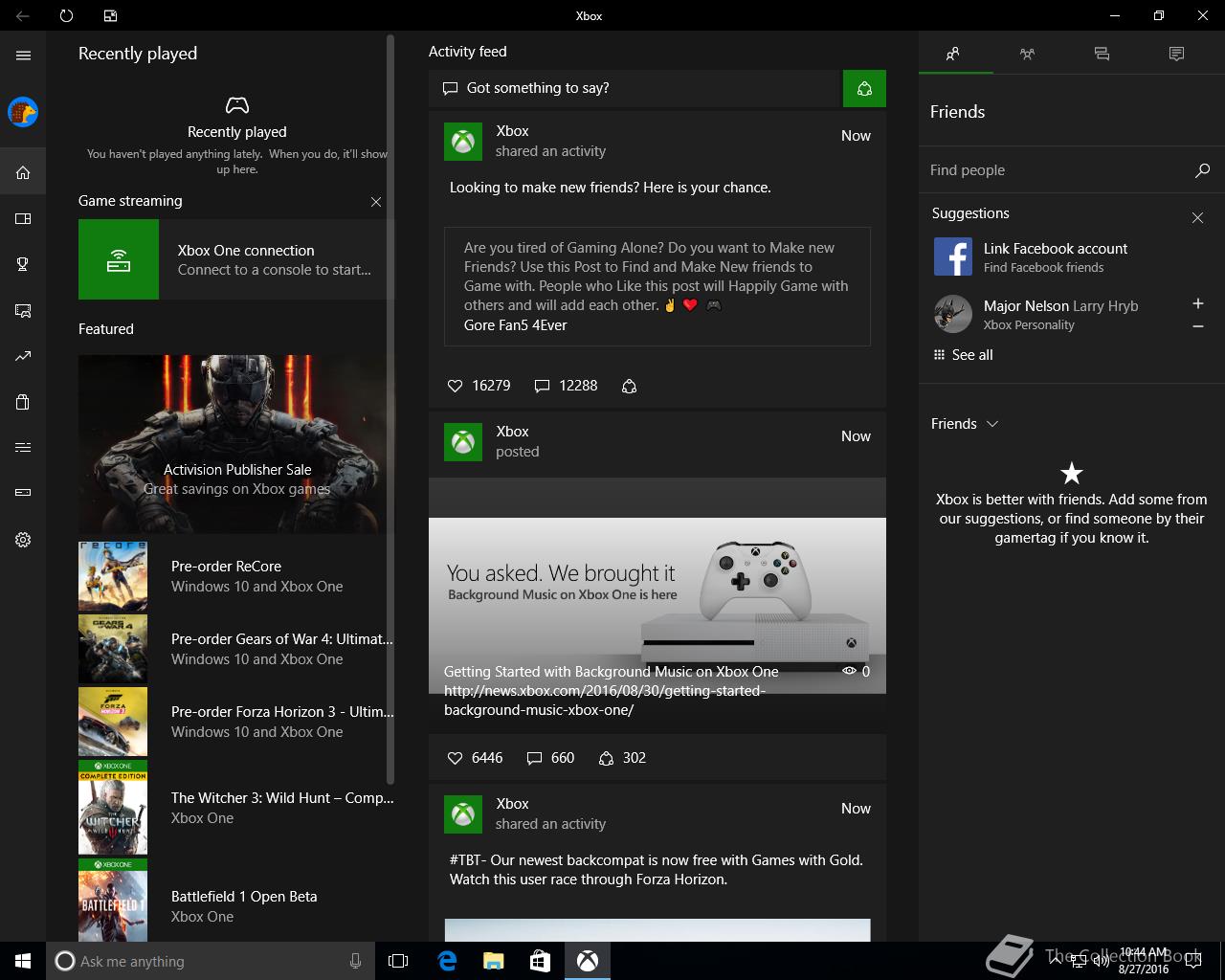Click the Cortana microphone icon
Screen dimensions: 1225x980
tap(356, 961)
